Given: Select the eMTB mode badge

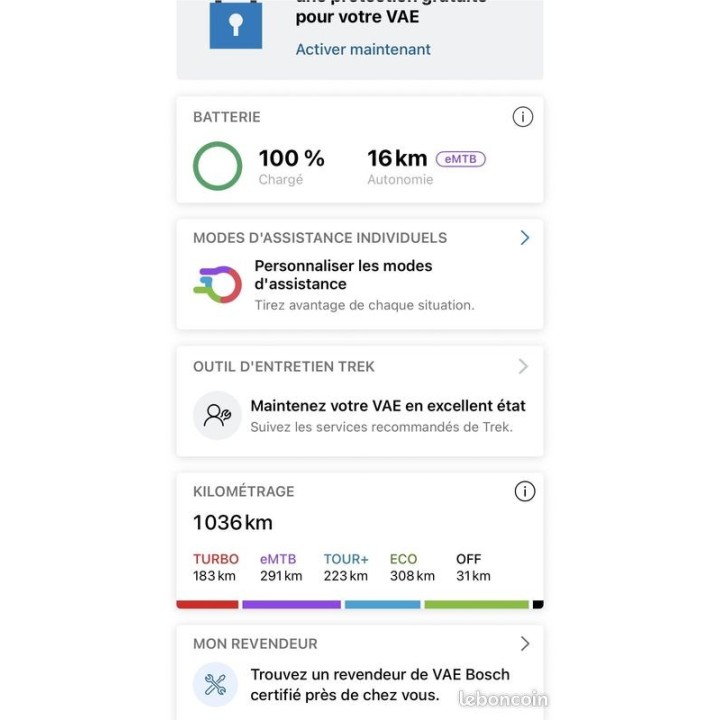Looking at the screenshot, I should coord(460,159).
